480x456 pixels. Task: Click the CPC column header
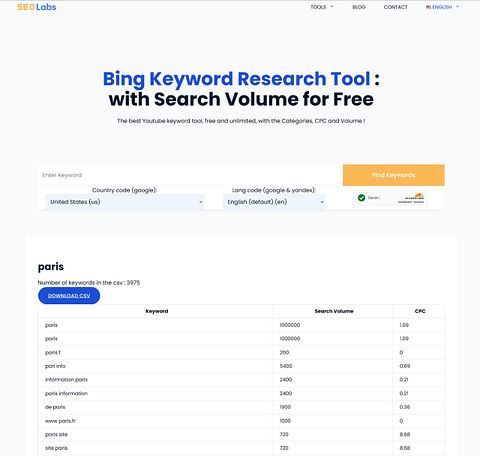(x=420, y=311)
